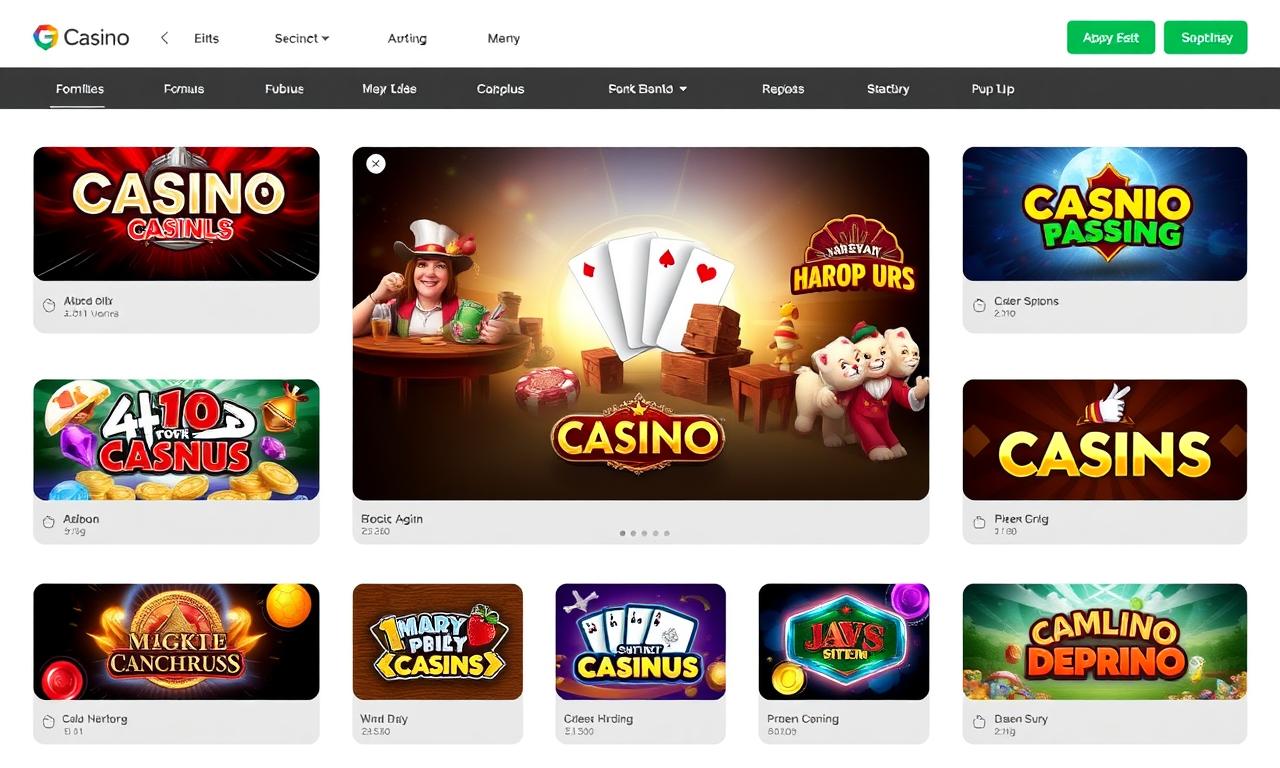Click the hand icon beside Aslbon
The image size is (1280, 768).
click(x=49, y=523)
